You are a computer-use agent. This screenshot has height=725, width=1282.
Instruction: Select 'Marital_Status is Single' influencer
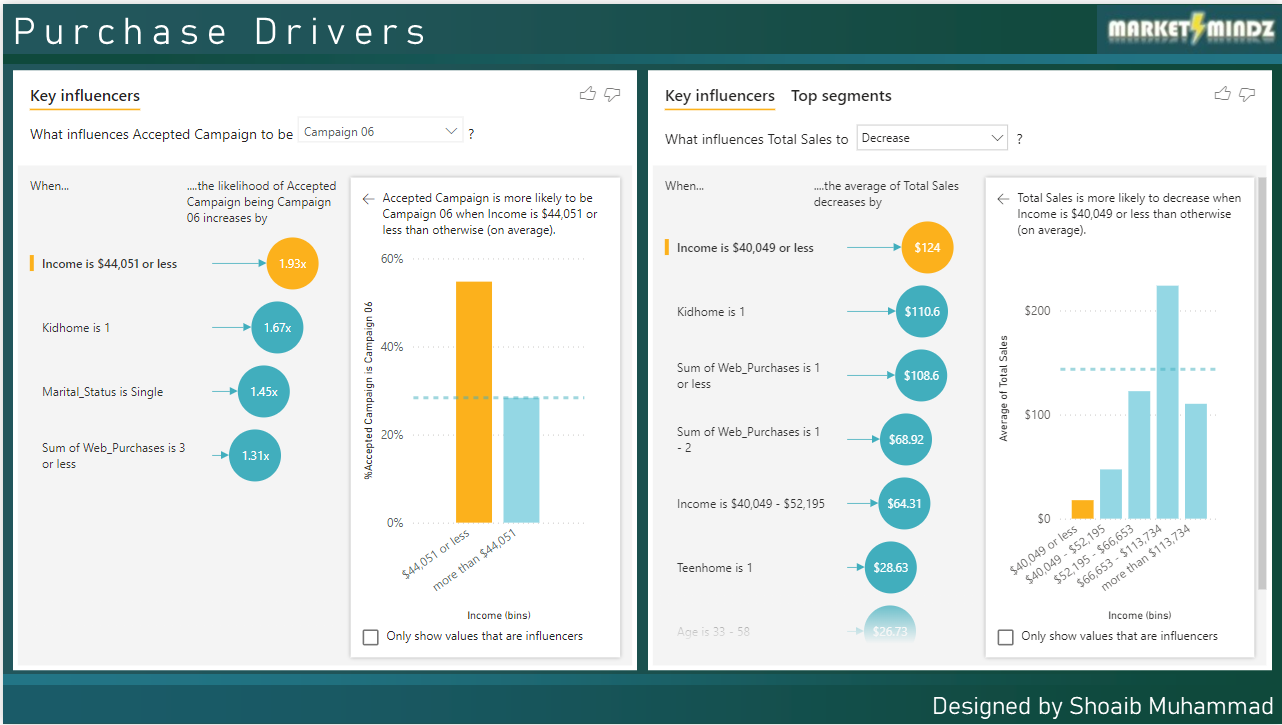(x=102, y=392)
